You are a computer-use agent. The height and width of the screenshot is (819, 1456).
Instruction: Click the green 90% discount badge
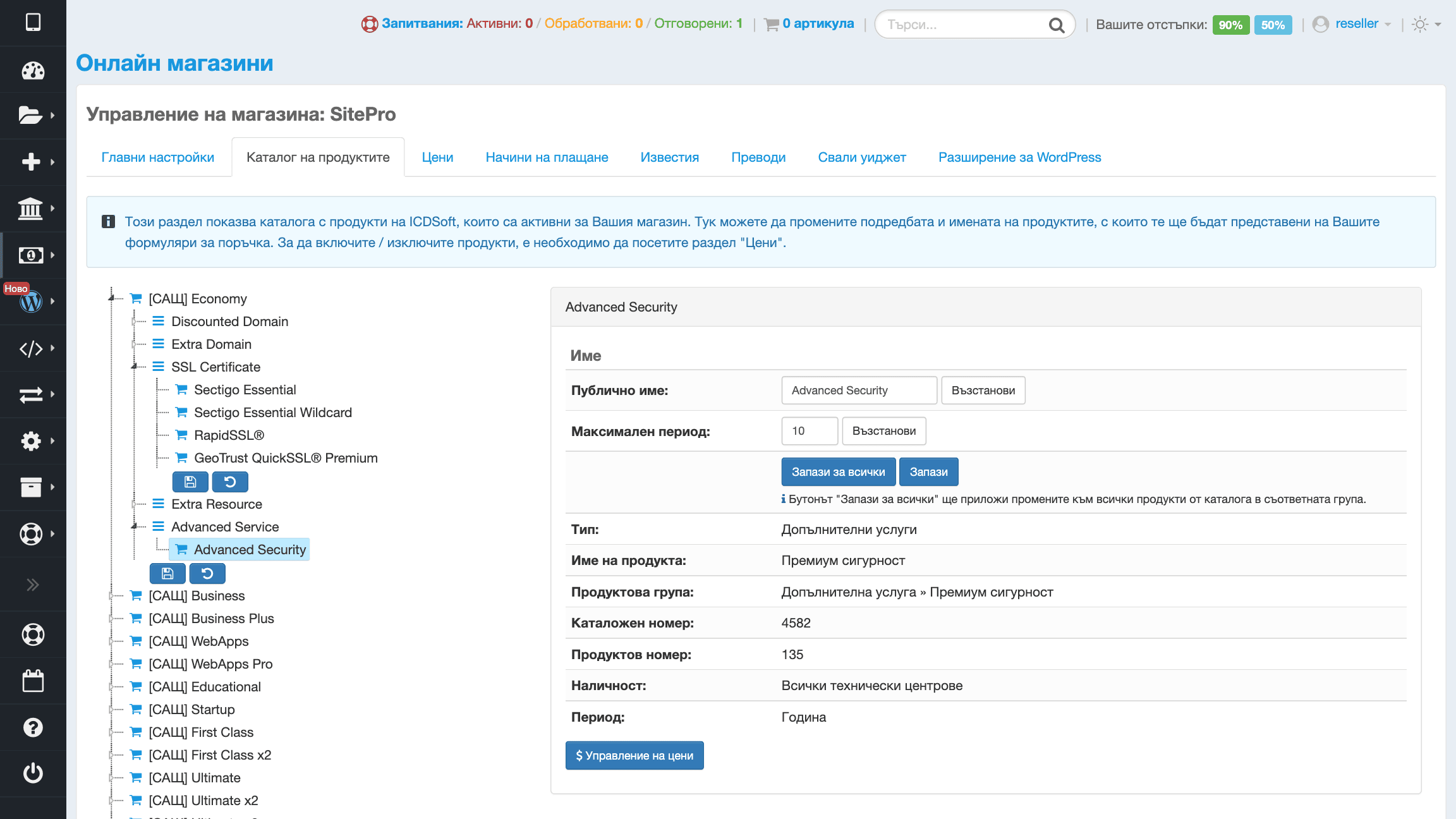click(x=1230, y=25)
